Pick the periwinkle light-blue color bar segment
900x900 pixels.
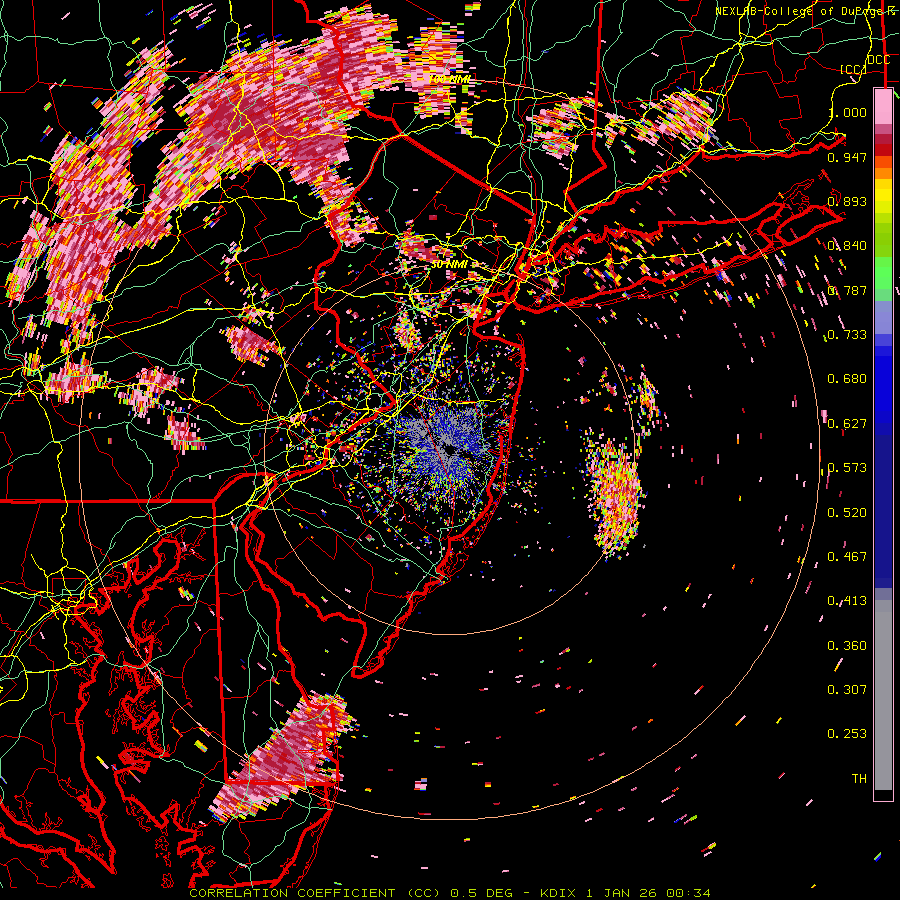tap(883, 317)
